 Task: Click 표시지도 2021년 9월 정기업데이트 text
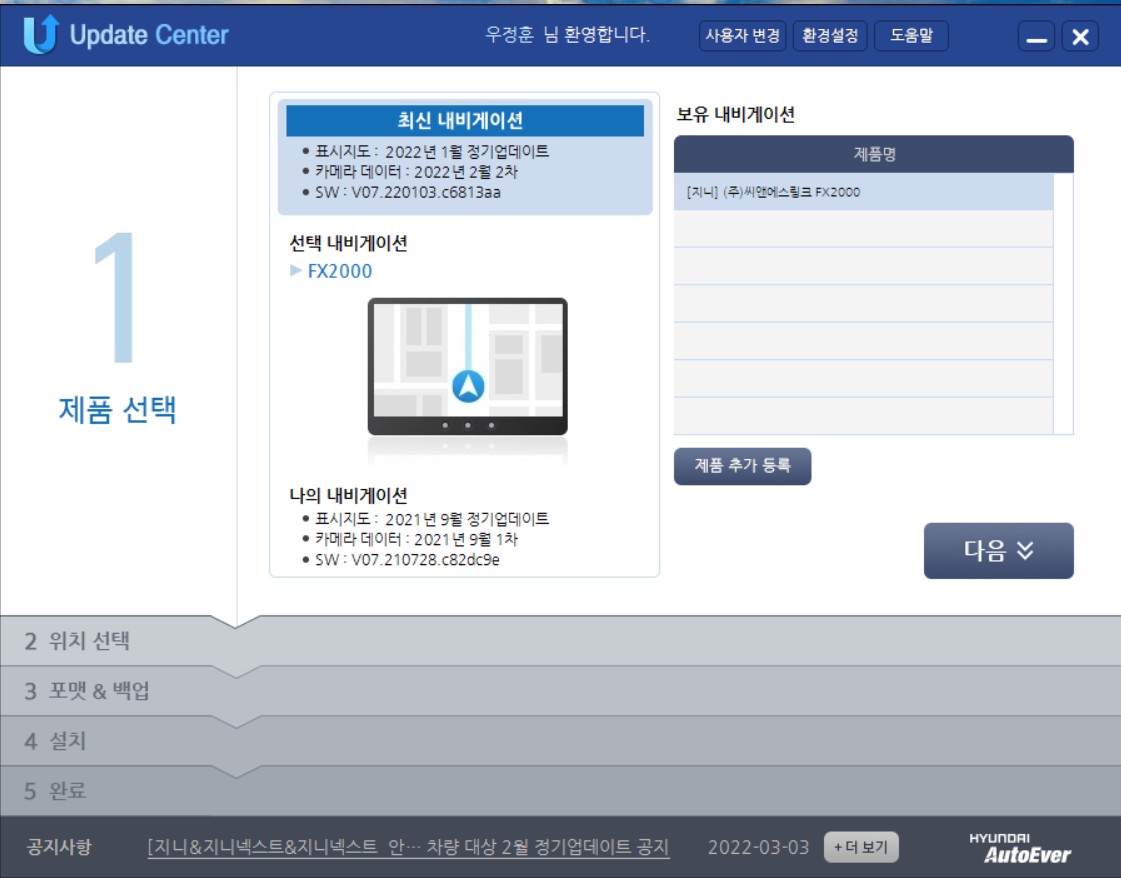[432, 519]
